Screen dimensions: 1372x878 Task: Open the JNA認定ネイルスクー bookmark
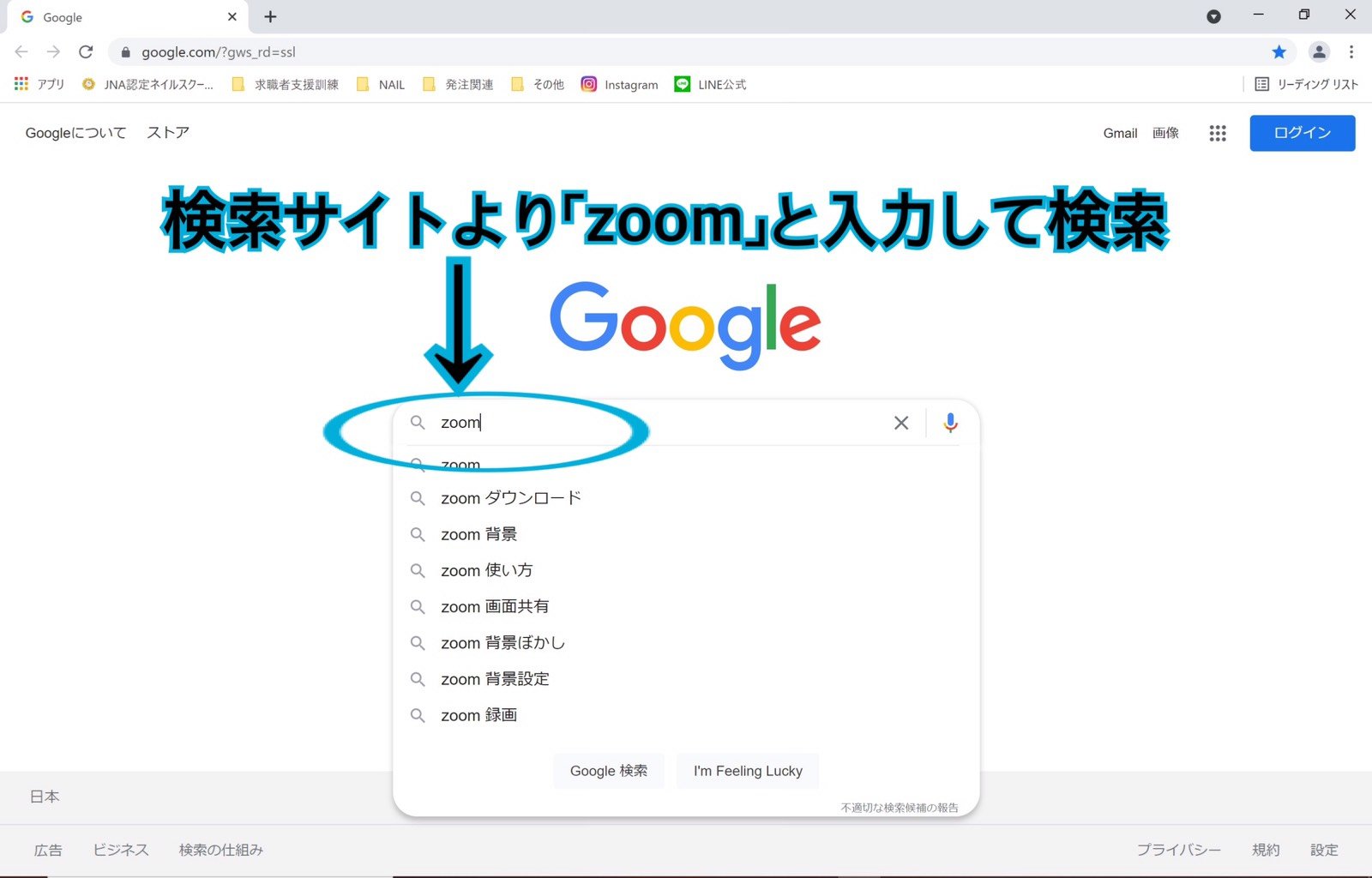pyautogui.click(x=147, y=84)
